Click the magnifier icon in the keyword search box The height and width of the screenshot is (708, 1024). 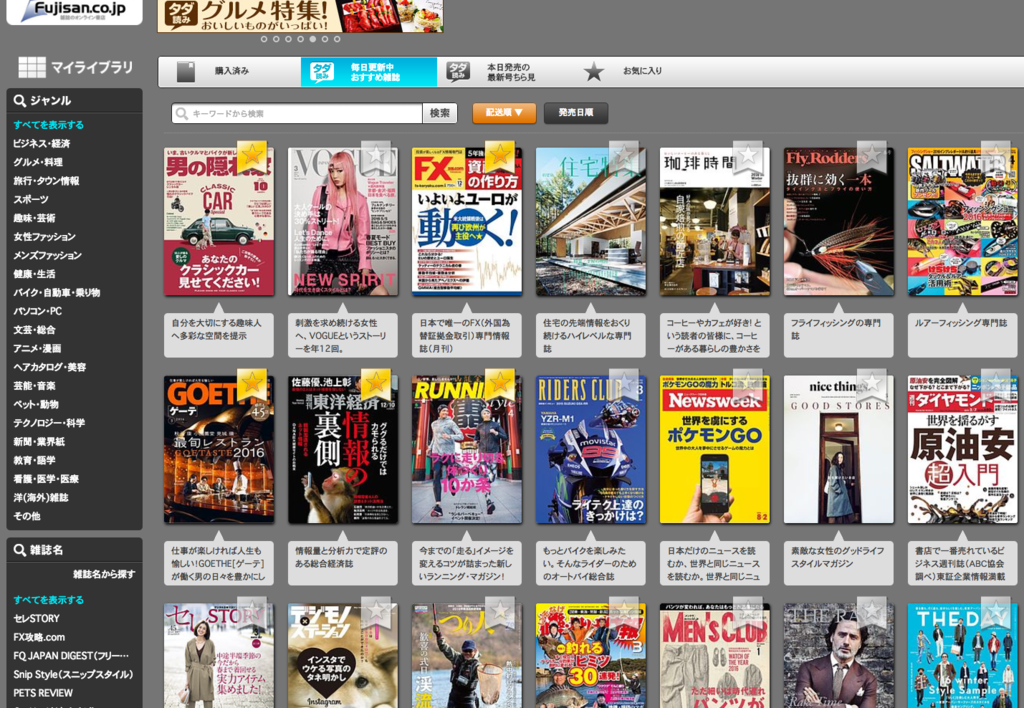[x=182, y=114]
